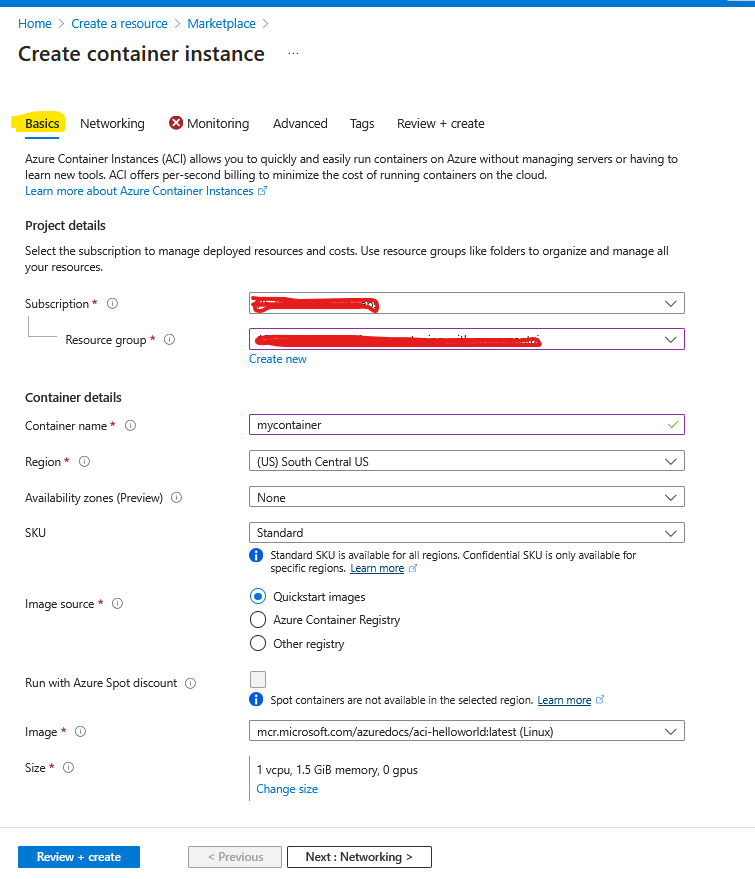Viewport: 755px width, 879px height.
Task: Click the Change size link
Action: tap(287, 789)
